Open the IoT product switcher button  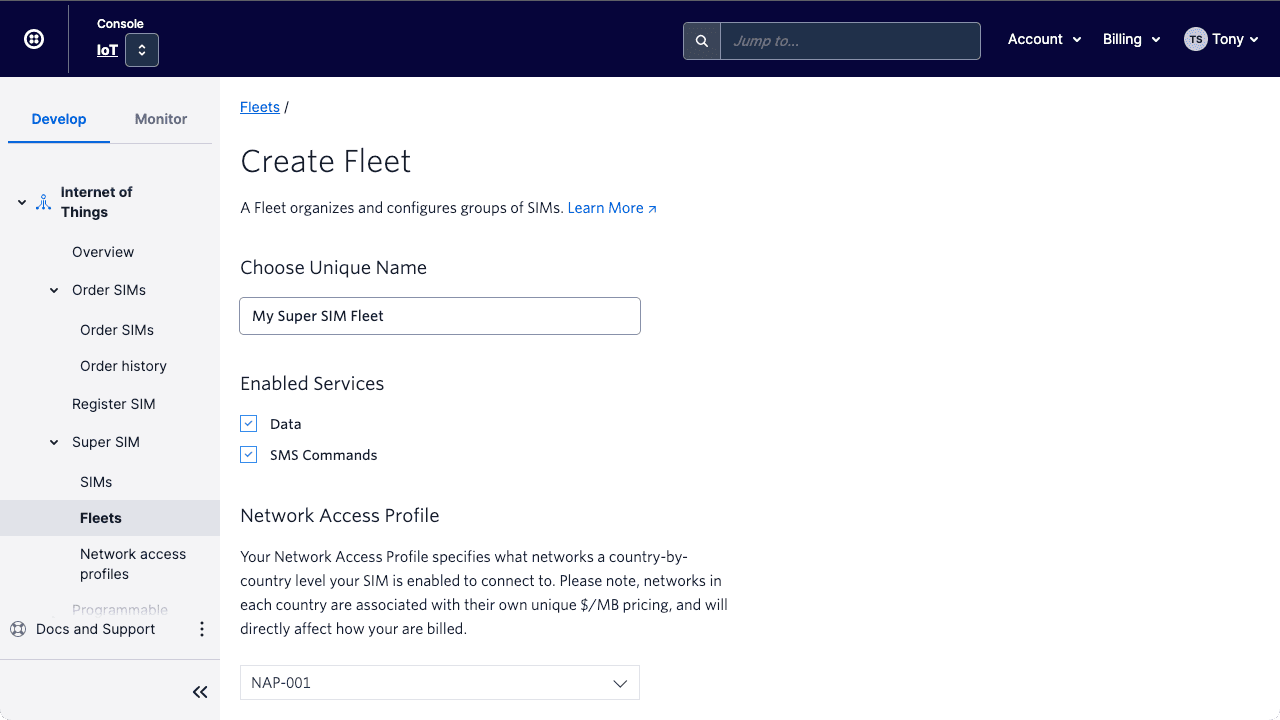pyautogui.click(x=142, y=50)
